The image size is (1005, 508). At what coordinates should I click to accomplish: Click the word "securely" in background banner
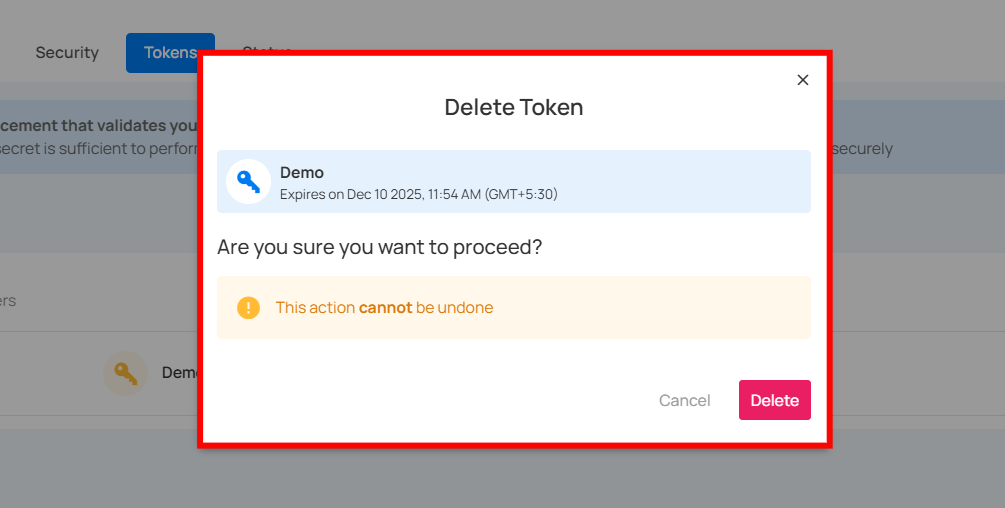[x=862, y=149]
